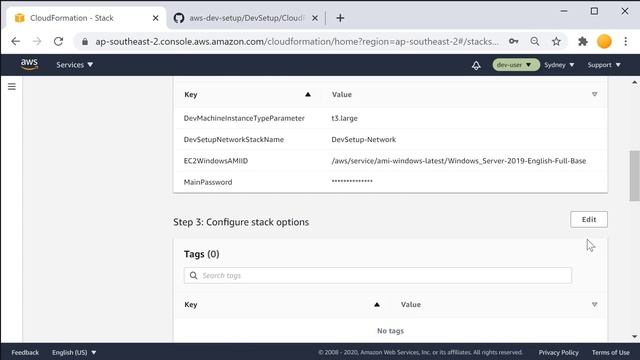This screenshot has height=360, width=640.
Task: Select the t3.large value
Action: 344,118
